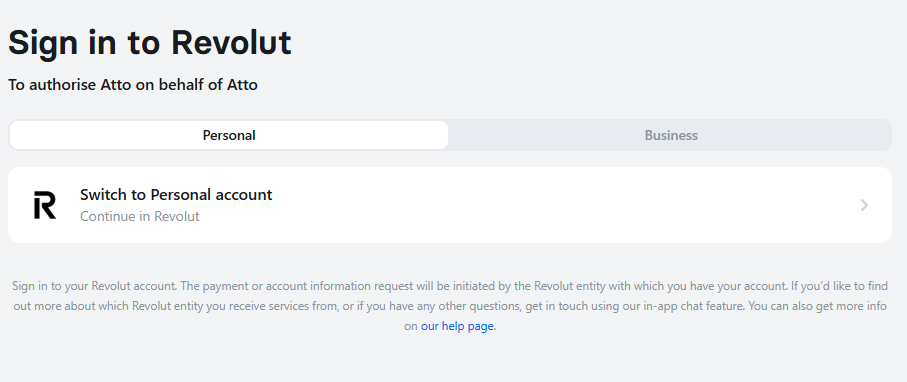Click the "Sign in to Revolut" heading
Screen dimensions: 907x382
pyautogui.click(x=149, y=42)
